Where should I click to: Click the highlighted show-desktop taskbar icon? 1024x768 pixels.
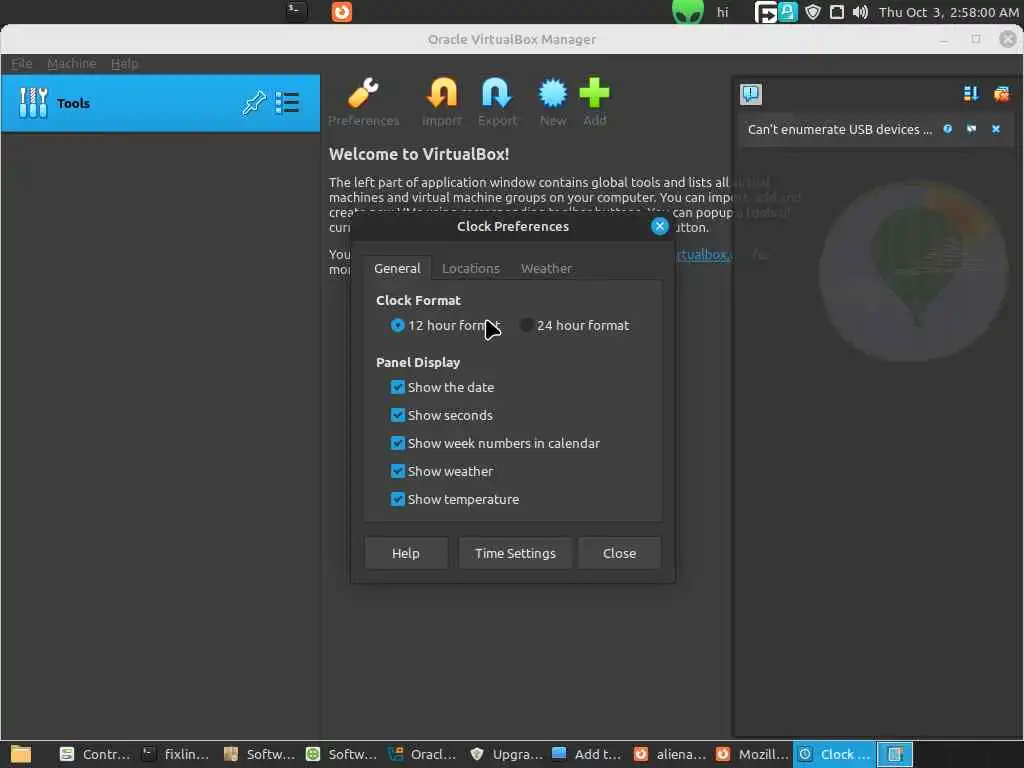tap(895, 754)
